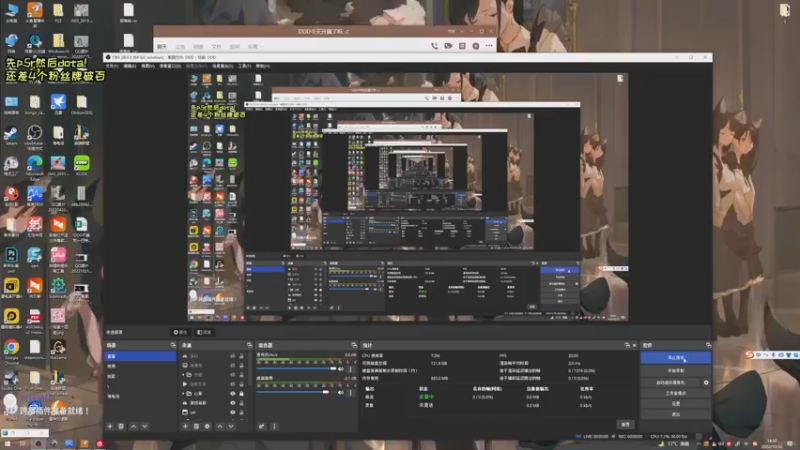This screenshot has height=450, width=800.
Task: Start a video call in the QQ chat window
Action: pyautogui.click(x=448, y=46)
